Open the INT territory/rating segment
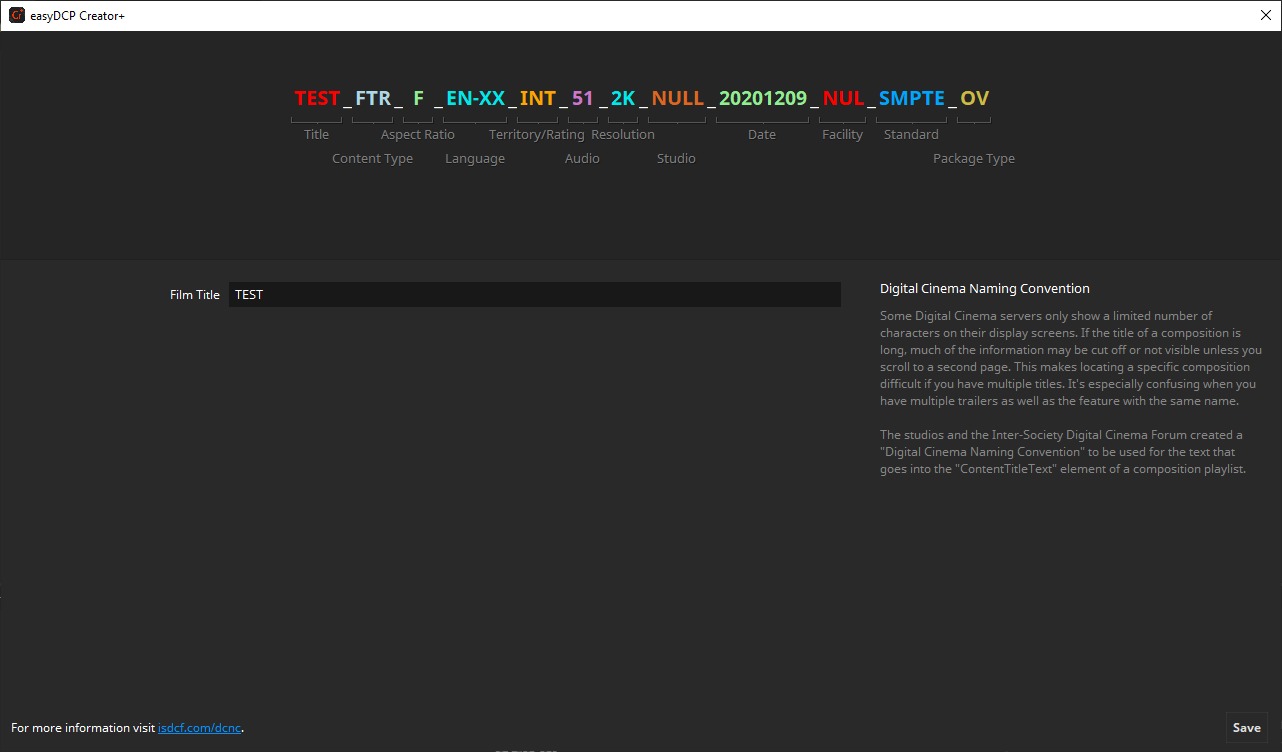 537,98
